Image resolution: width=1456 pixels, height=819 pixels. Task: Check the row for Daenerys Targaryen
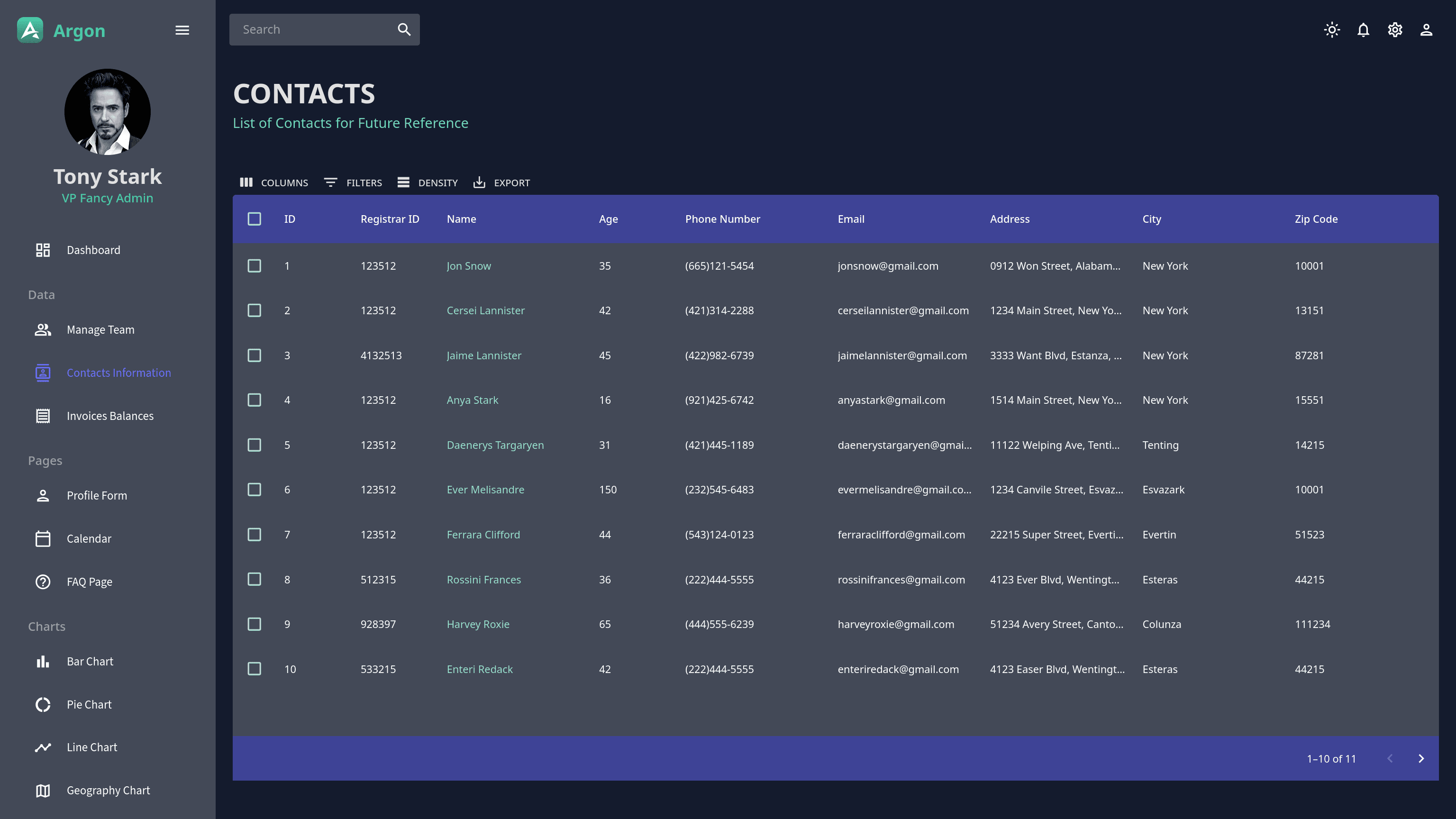[255, 445]
